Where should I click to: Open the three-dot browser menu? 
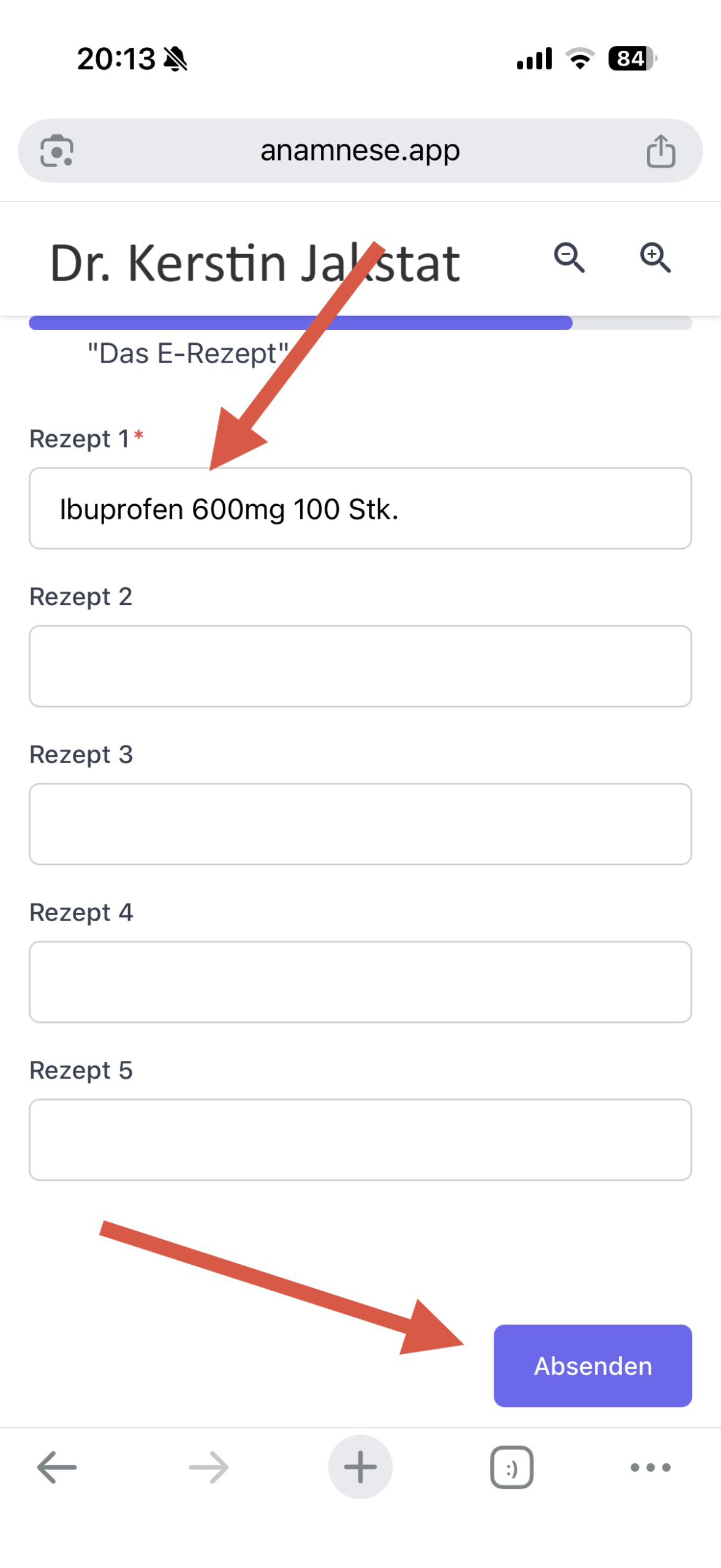[x=650, y=1467]
